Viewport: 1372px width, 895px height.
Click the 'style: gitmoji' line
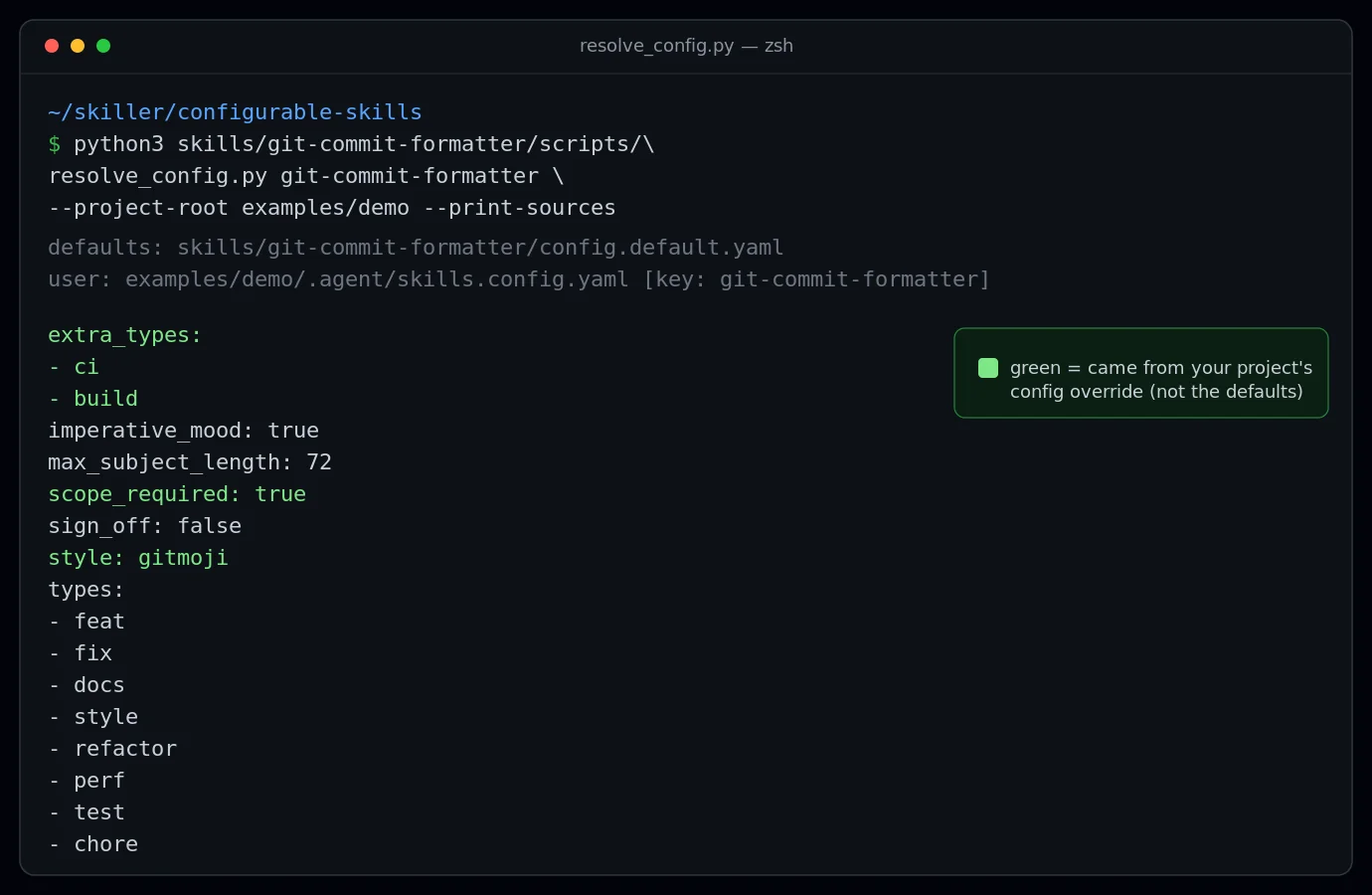(138, 558)
